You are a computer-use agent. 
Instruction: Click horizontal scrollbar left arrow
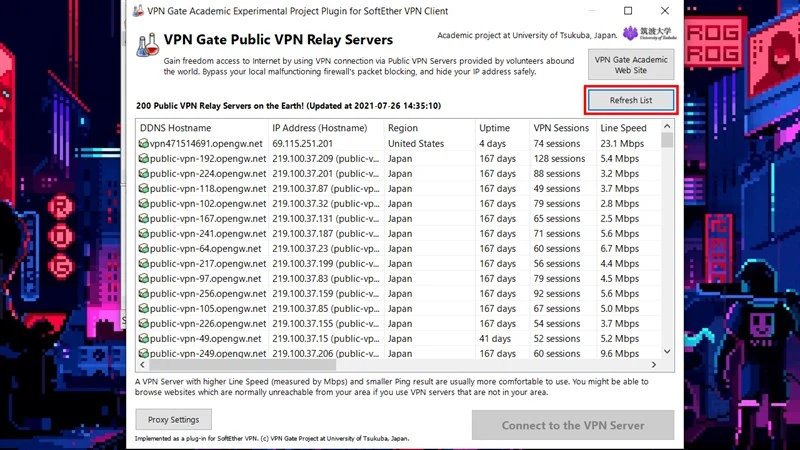142,365
